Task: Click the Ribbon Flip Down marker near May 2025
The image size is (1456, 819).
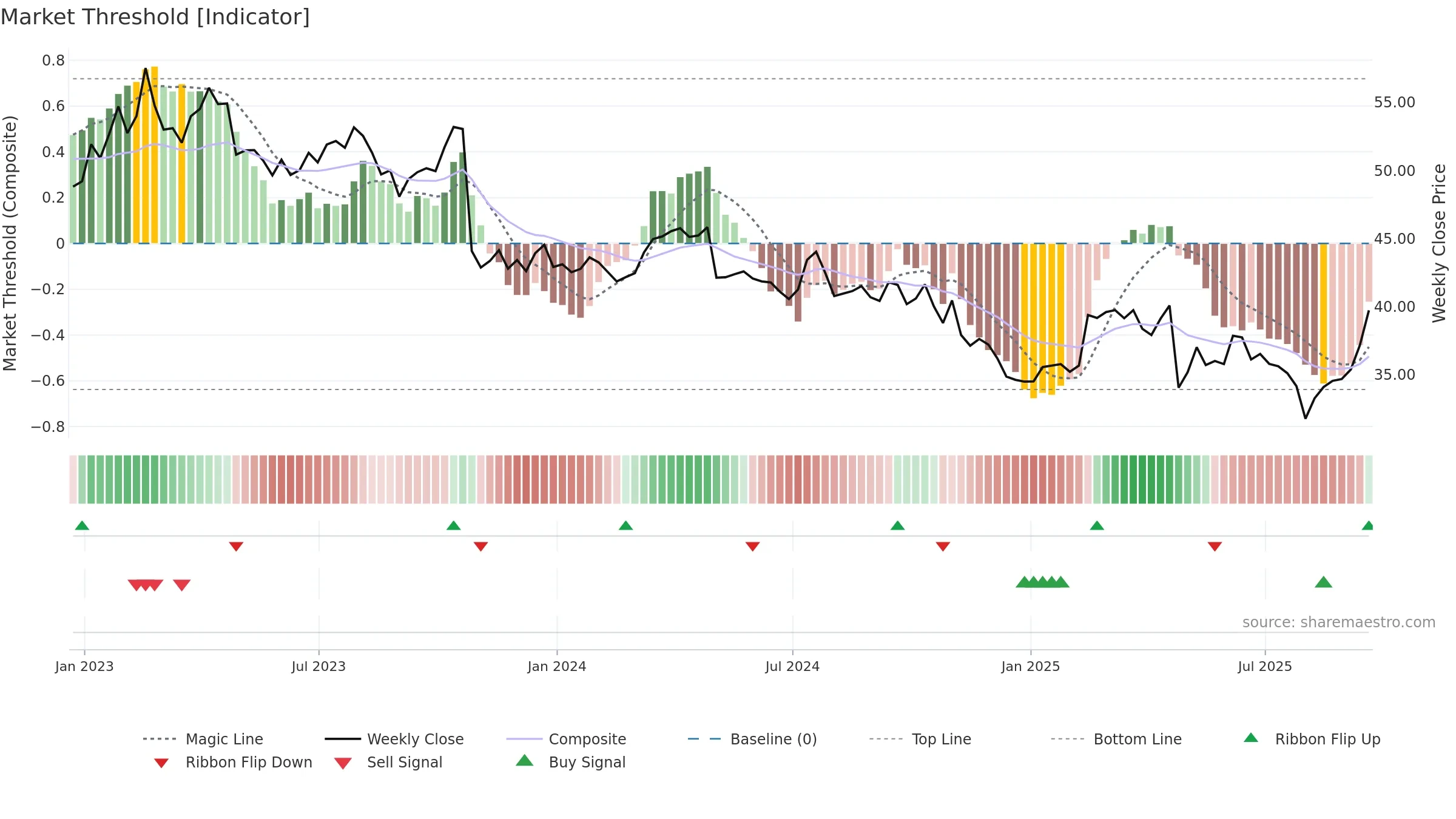Action: coord(1215,547)
